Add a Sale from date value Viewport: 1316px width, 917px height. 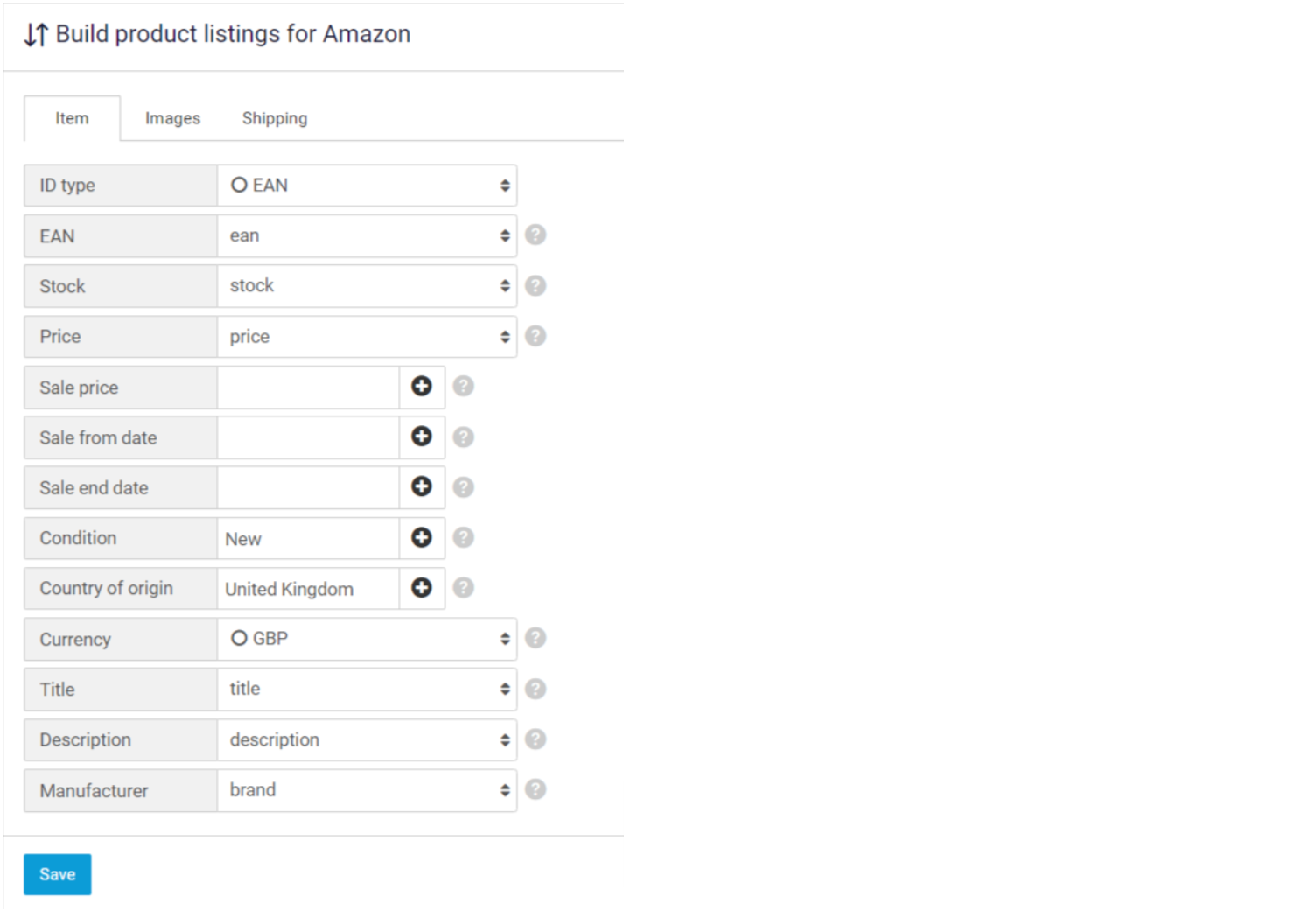(422, 437)
